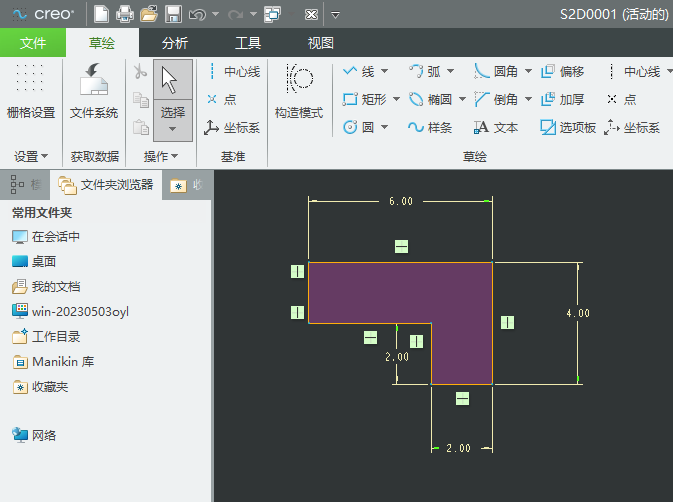Select the 倒角 chamfer tool
673x502 pixels.
[496, 100]
